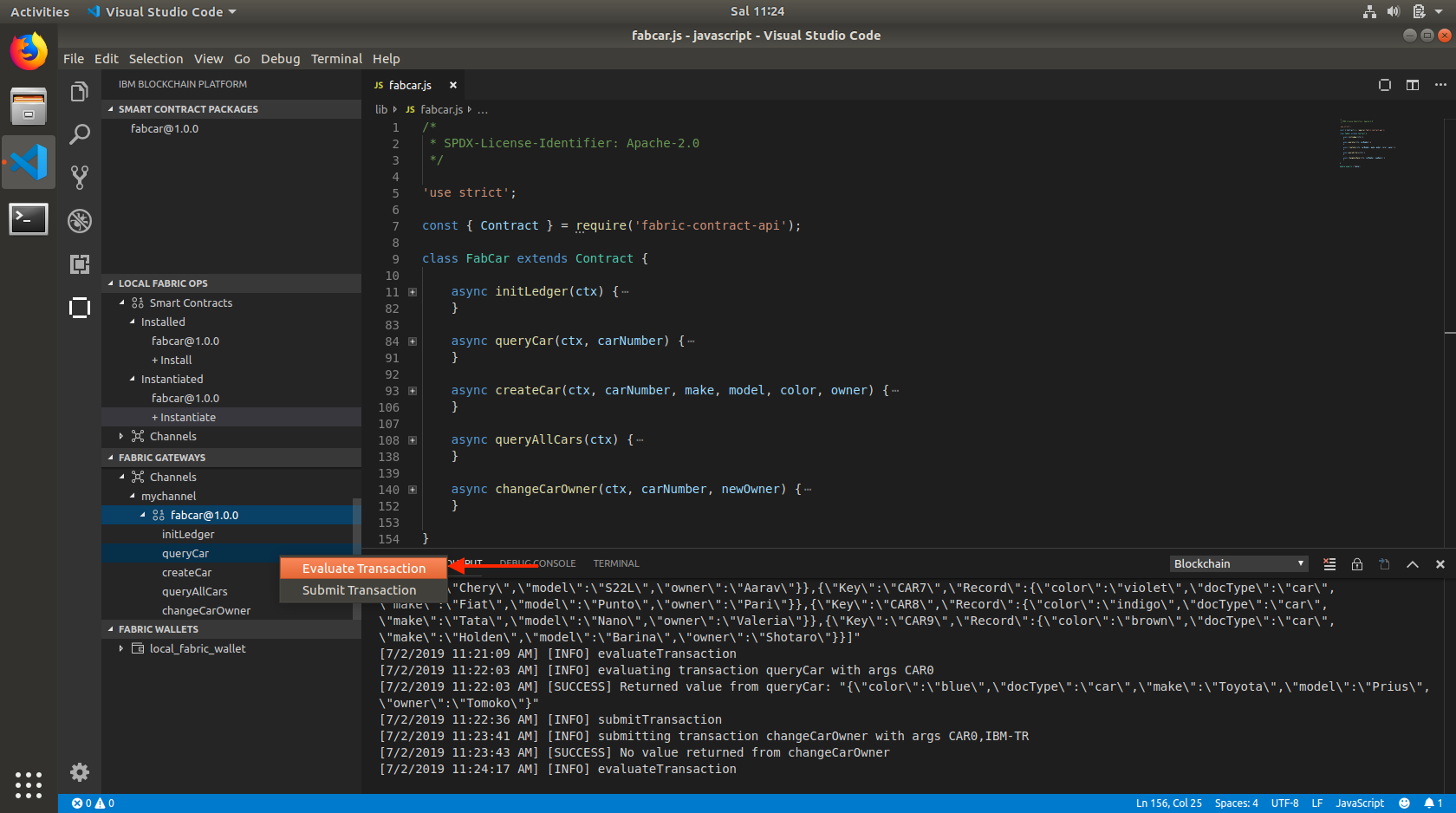Open the system volume indicator
Image resolution: width=1456 pixels, height=813 pixels.
pyautogui.click(x=1393, y=11)
